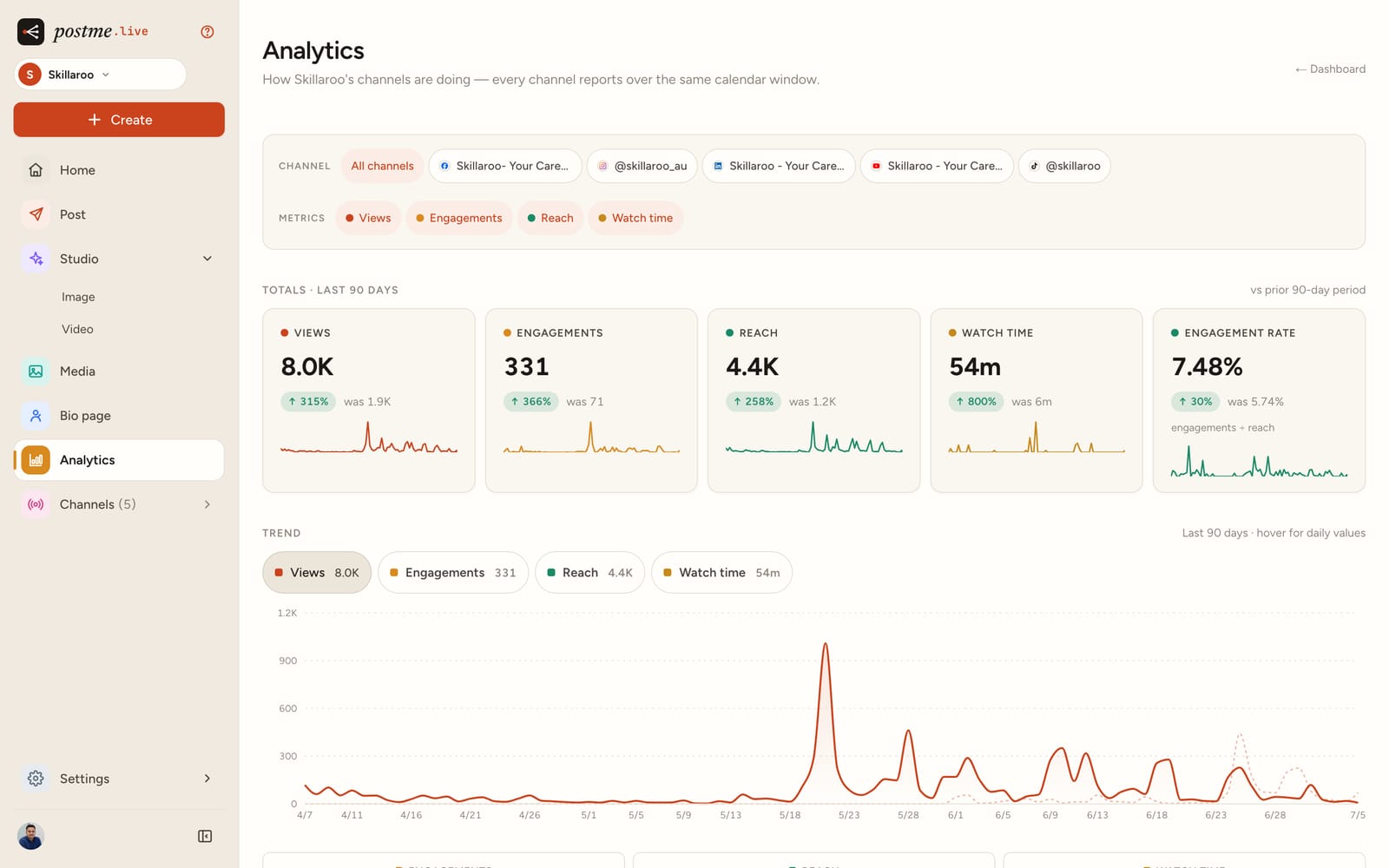The height and width of the screenshot is (868, 1389).
Task: Open the help question-mark icon
Action: 207,32
